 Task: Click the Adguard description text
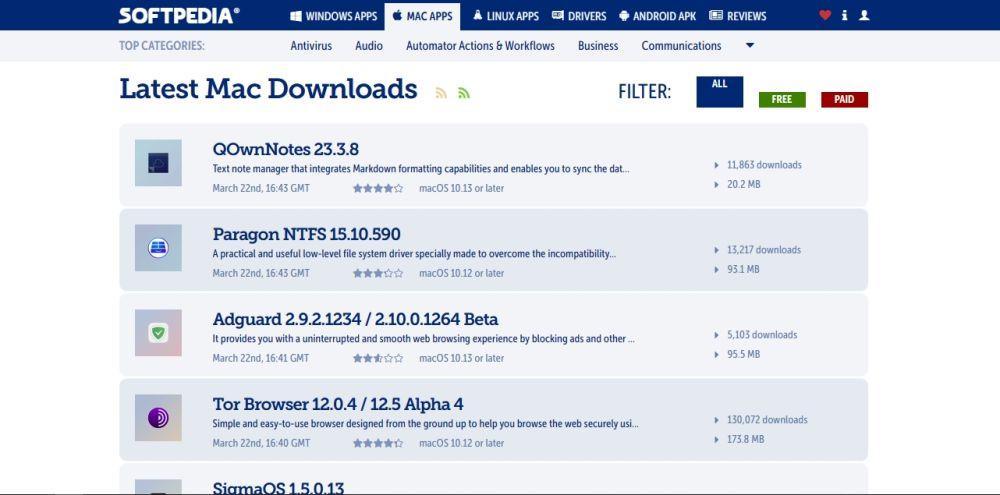tap(423, 339)
